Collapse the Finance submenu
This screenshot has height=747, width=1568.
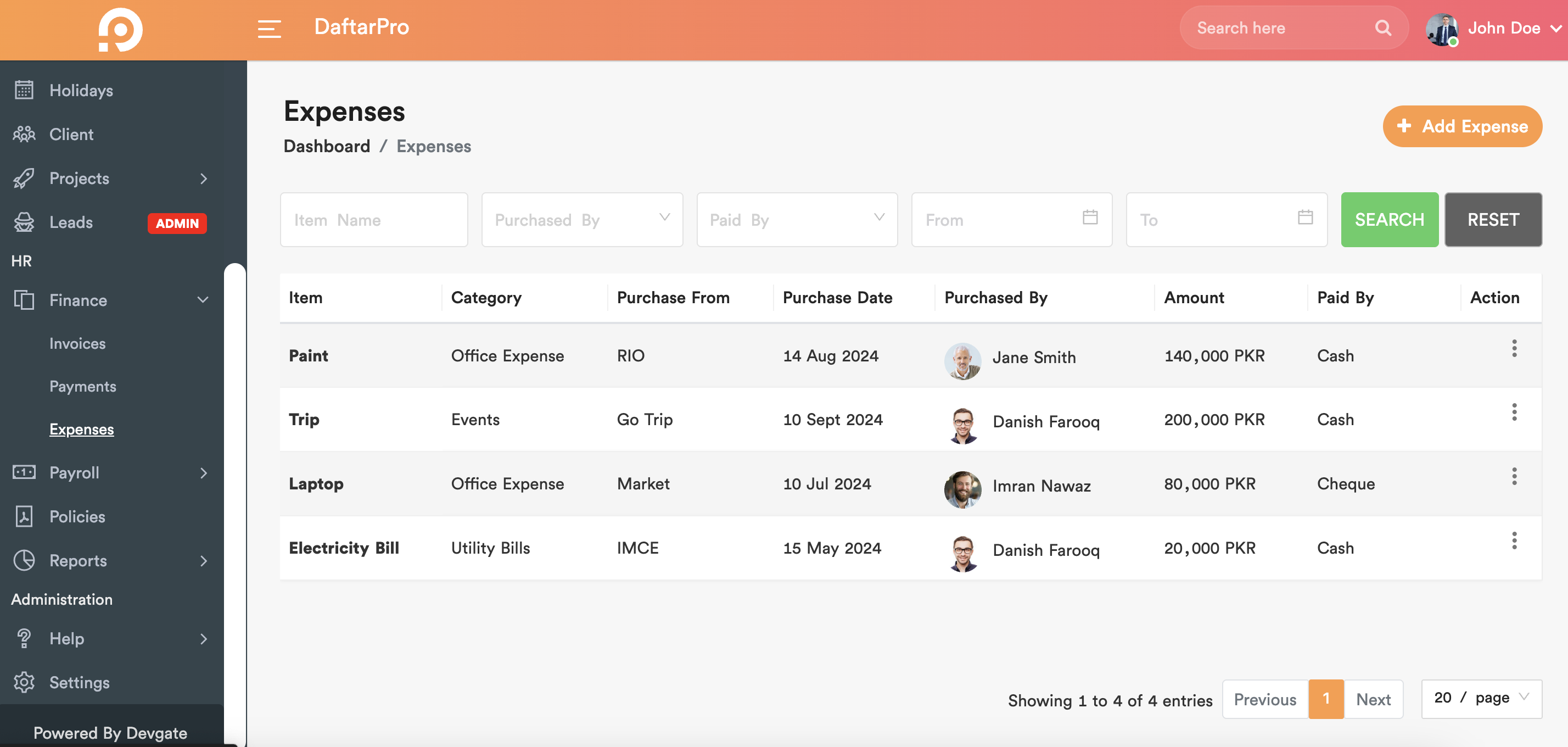pyautogui.click(x=203, y=299)
